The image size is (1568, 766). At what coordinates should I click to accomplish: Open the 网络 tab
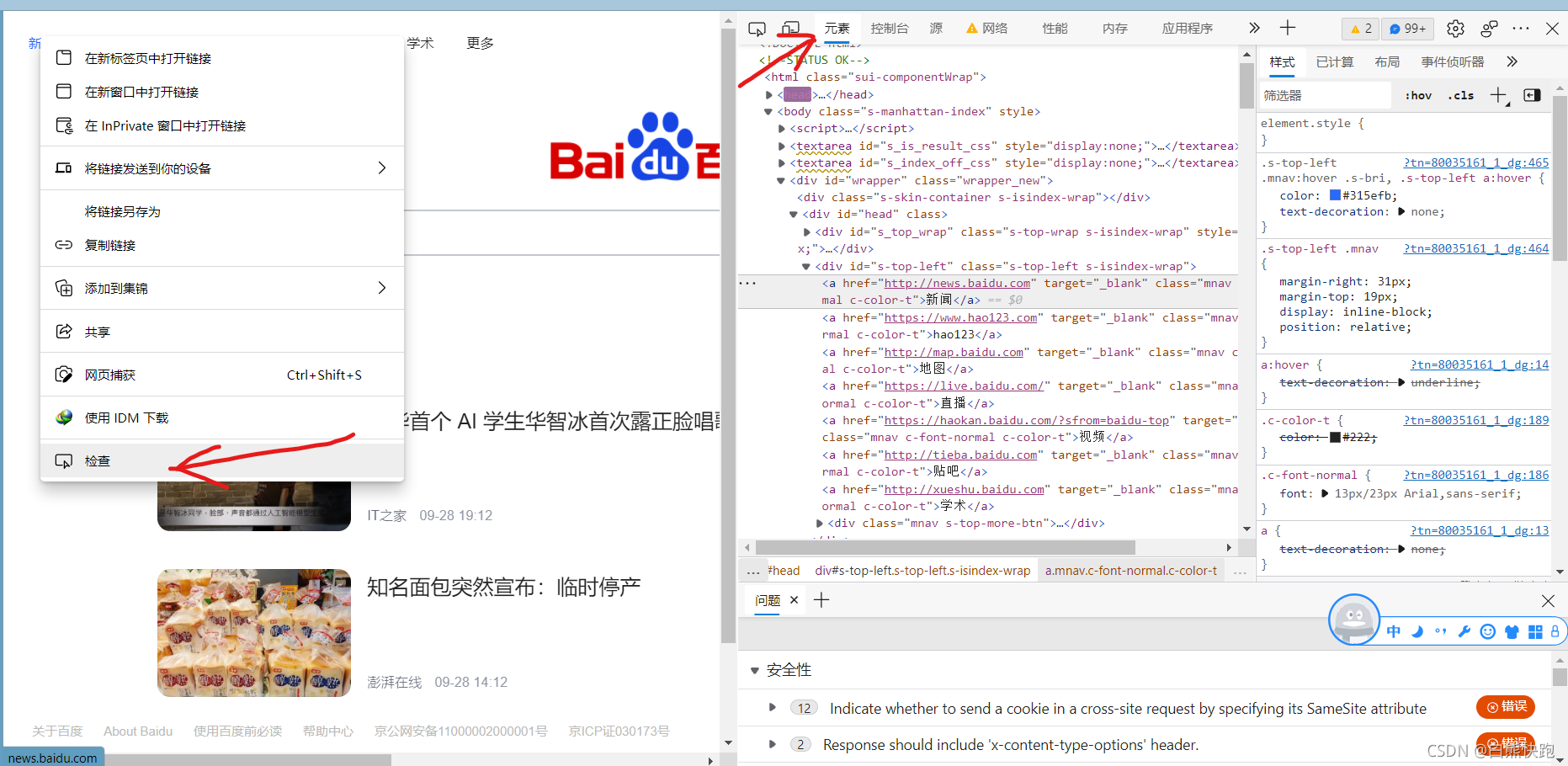986,29
